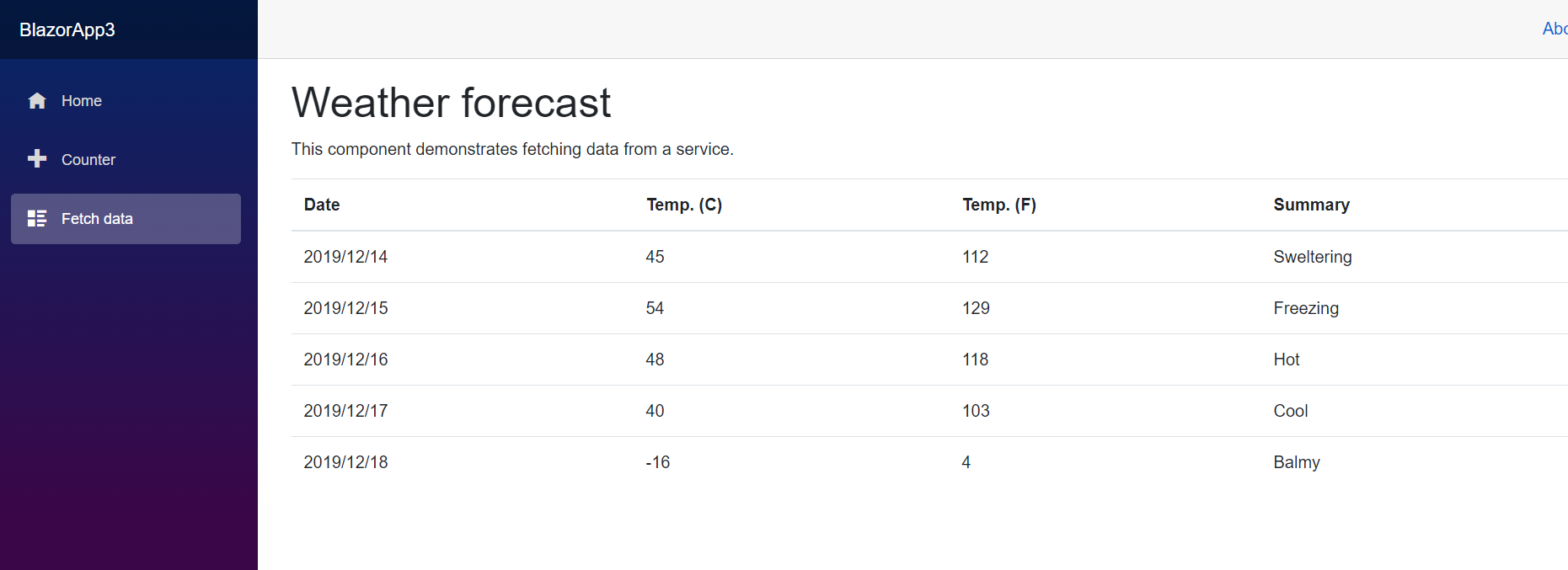The width and height of the screenshot is (1568, 570).
Task: Click the Freezing summary cell
Action: (x=1305, y=308)
